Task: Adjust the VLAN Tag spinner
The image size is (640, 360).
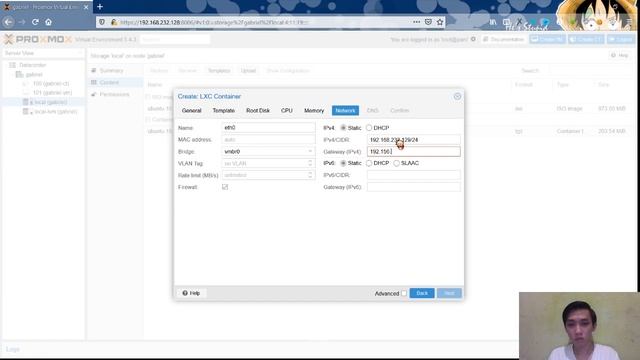Action: pos(310,163)
